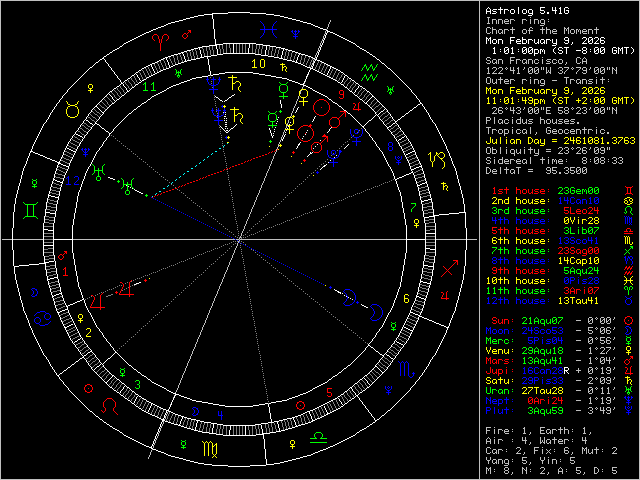
Task: Click house number 10 in the wheel
Action: [x=258, y=64]
